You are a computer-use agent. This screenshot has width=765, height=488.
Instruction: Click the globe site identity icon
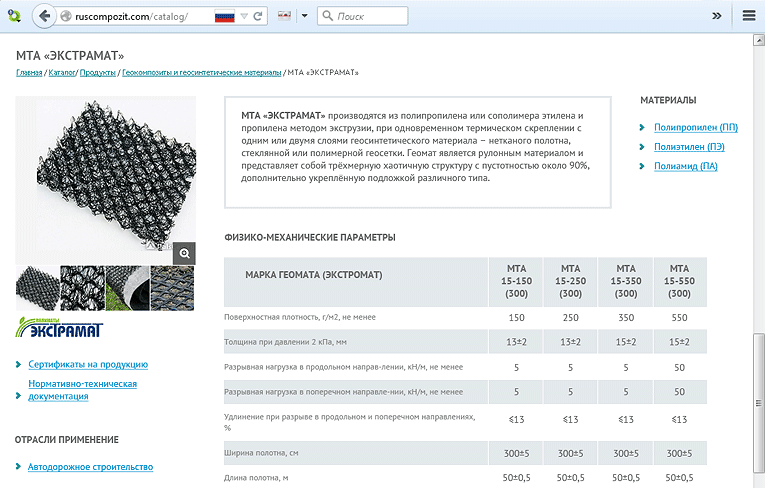[x=66, y=16]
